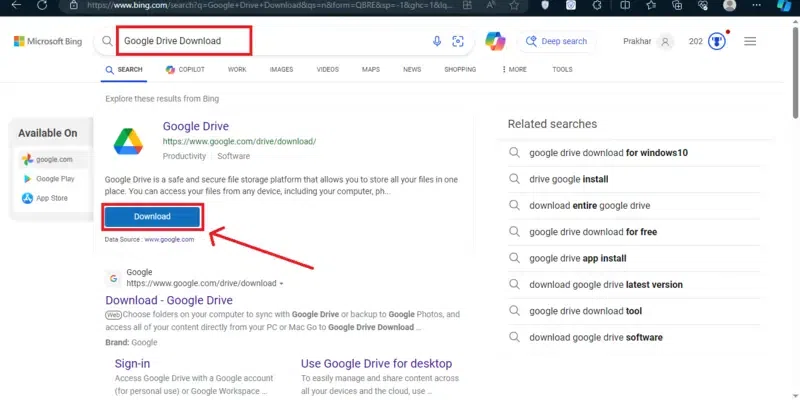This screenshot has width=800, height=400.
Task: Open the www.google.com data source link
Action: click(169, 239)
